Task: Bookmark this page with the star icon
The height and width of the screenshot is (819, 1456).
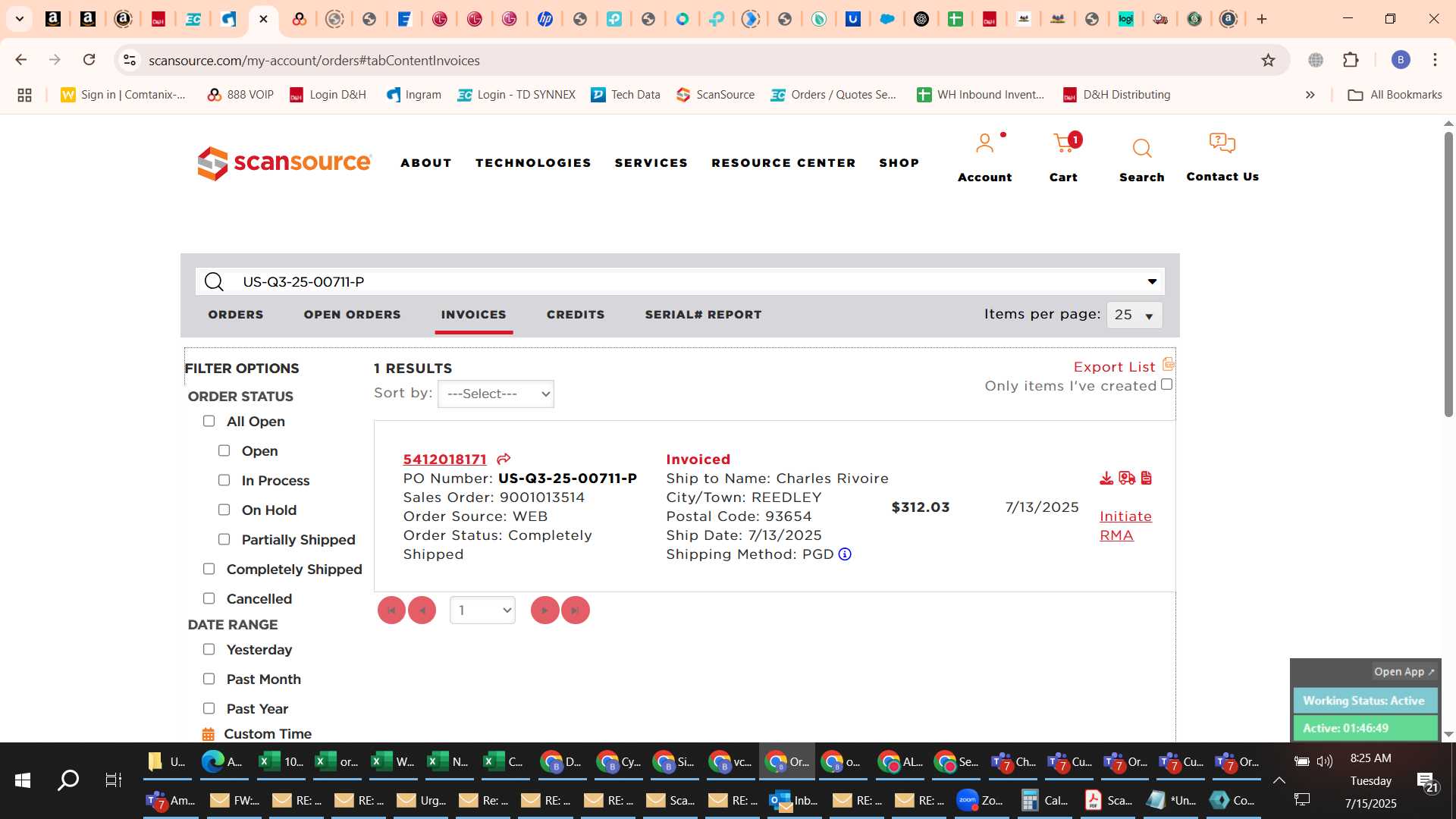Action: 1268,60
